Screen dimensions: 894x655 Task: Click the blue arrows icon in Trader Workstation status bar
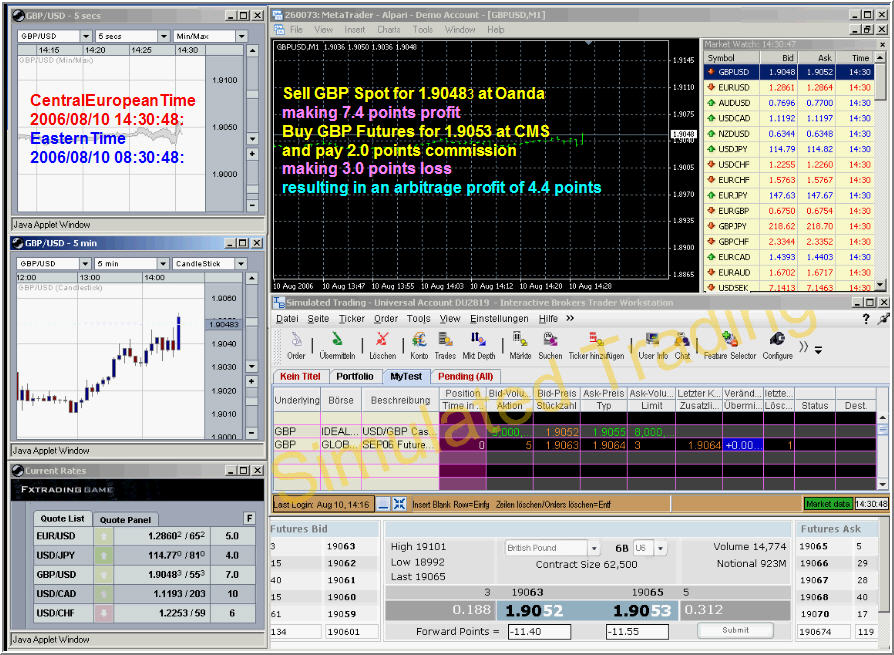(399, 504)
